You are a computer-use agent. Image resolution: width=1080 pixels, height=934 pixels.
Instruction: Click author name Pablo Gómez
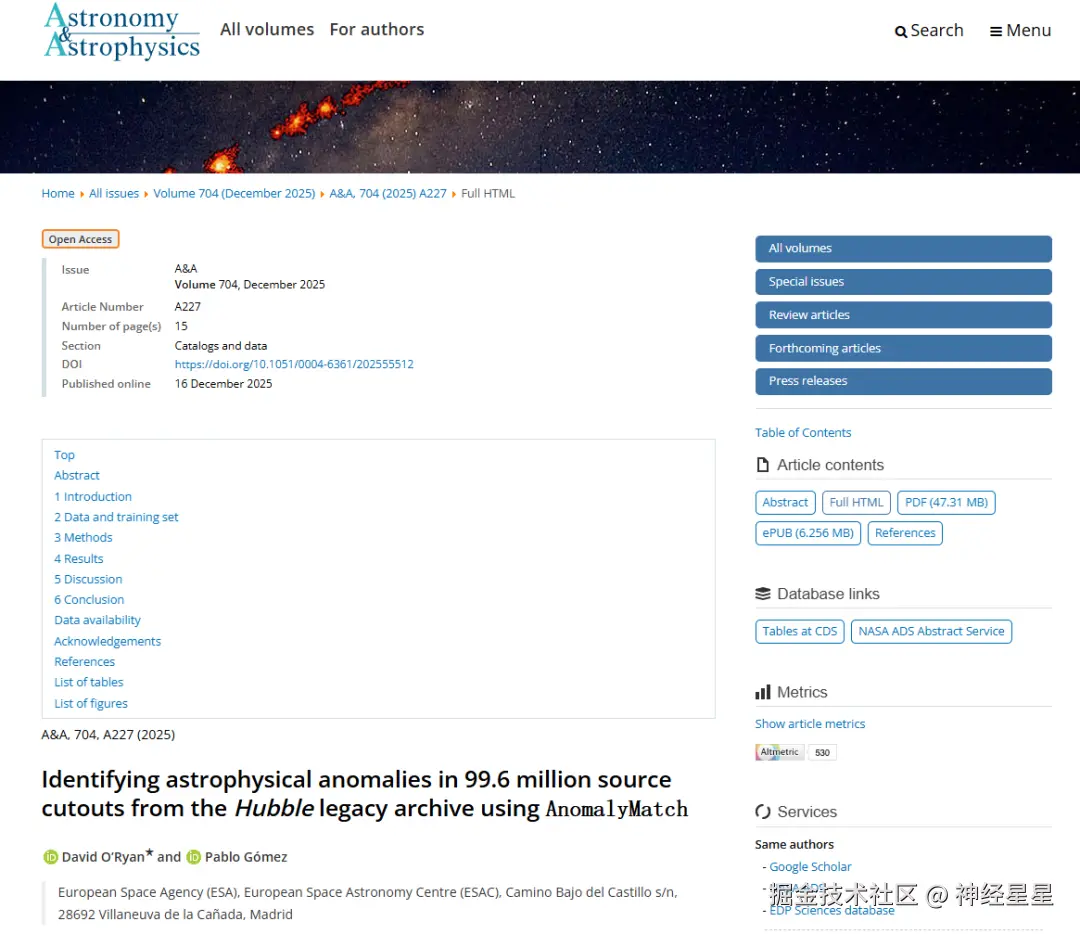[246, 857]
